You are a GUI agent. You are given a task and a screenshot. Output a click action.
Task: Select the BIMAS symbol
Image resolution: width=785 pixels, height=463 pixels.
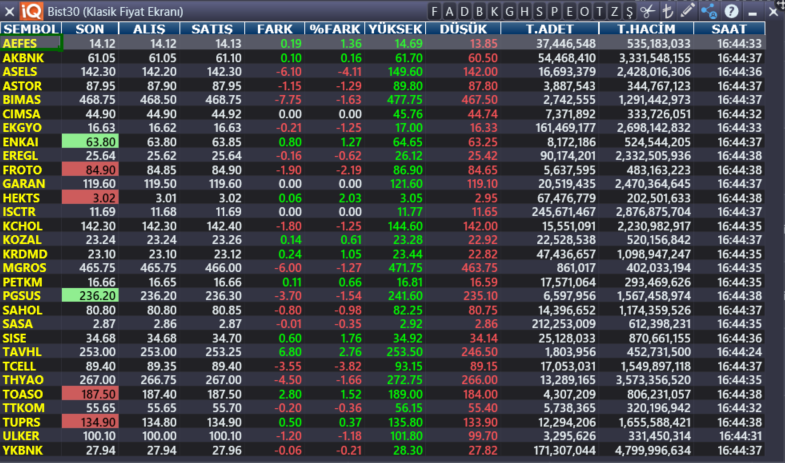(x=22, y=100)
